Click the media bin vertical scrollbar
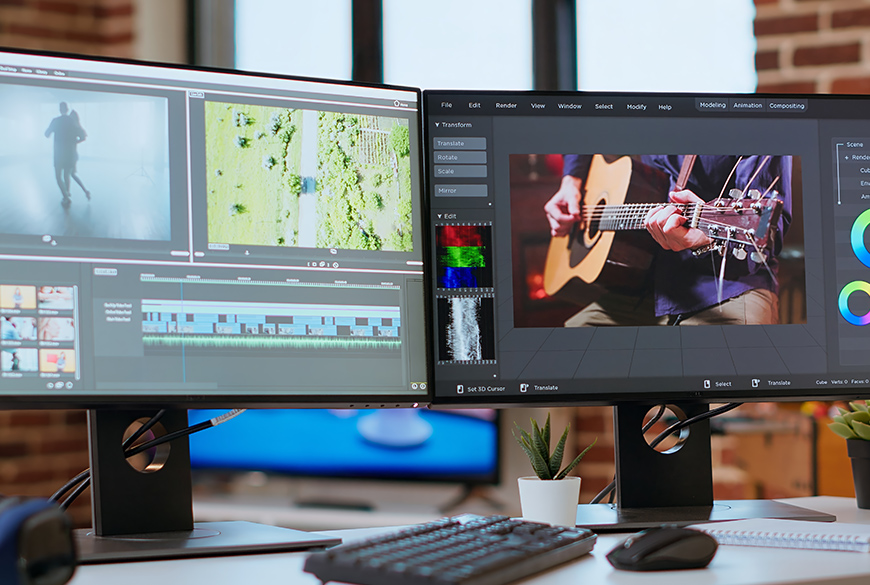The width and height of the screenshot is (870, 585). [76, 332]
